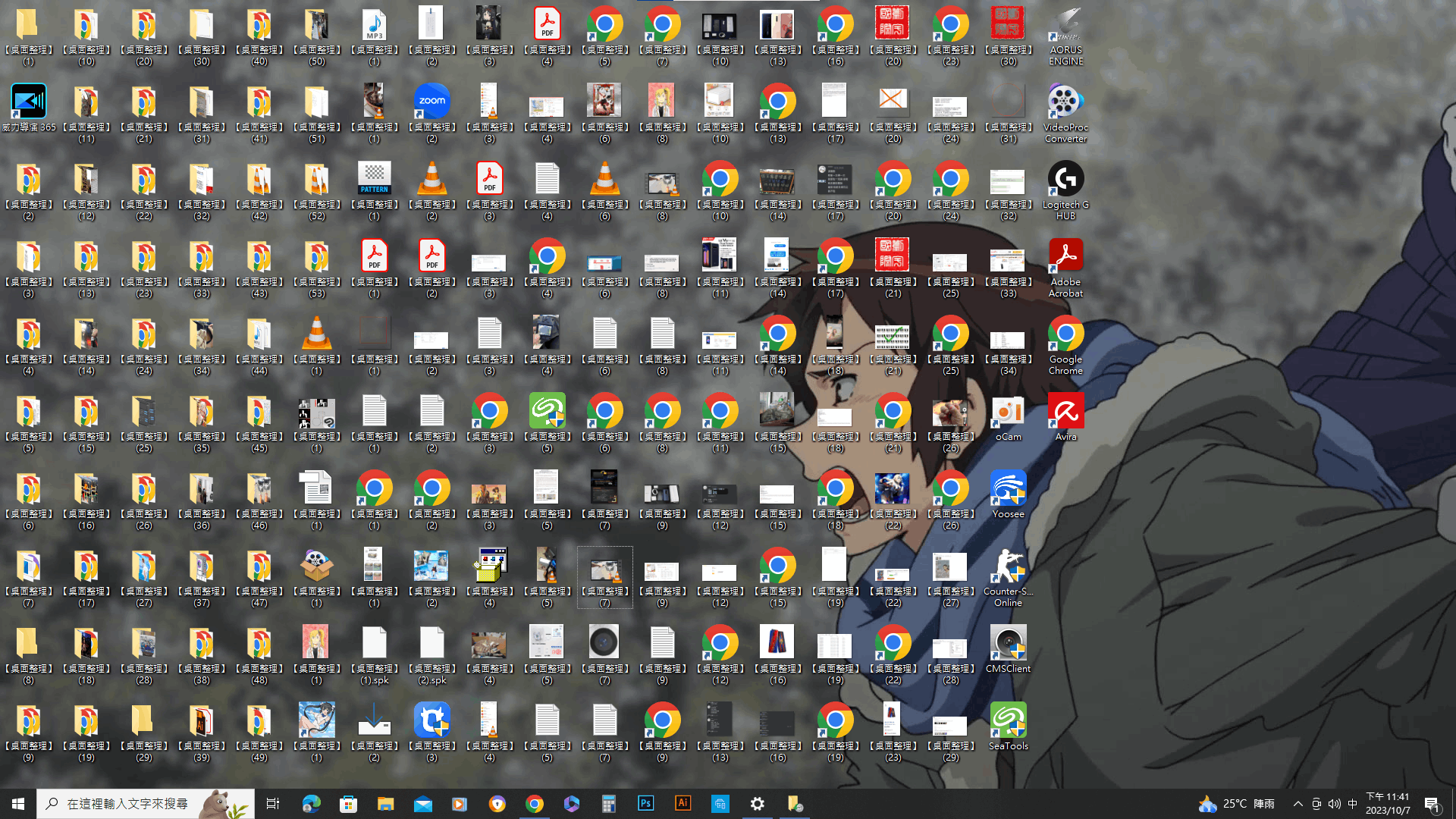The height and width of the screenshot is (819, 1456).
Task: Click the taskbar search input box
Action: pyautogui.click(x=127, y=804)
